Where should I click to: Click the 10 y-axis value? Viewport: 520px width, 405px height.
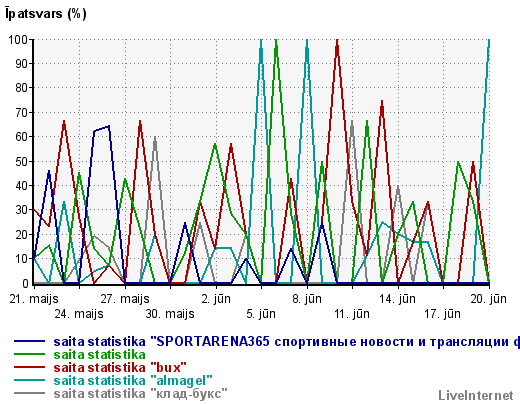[x=21, y=259]
